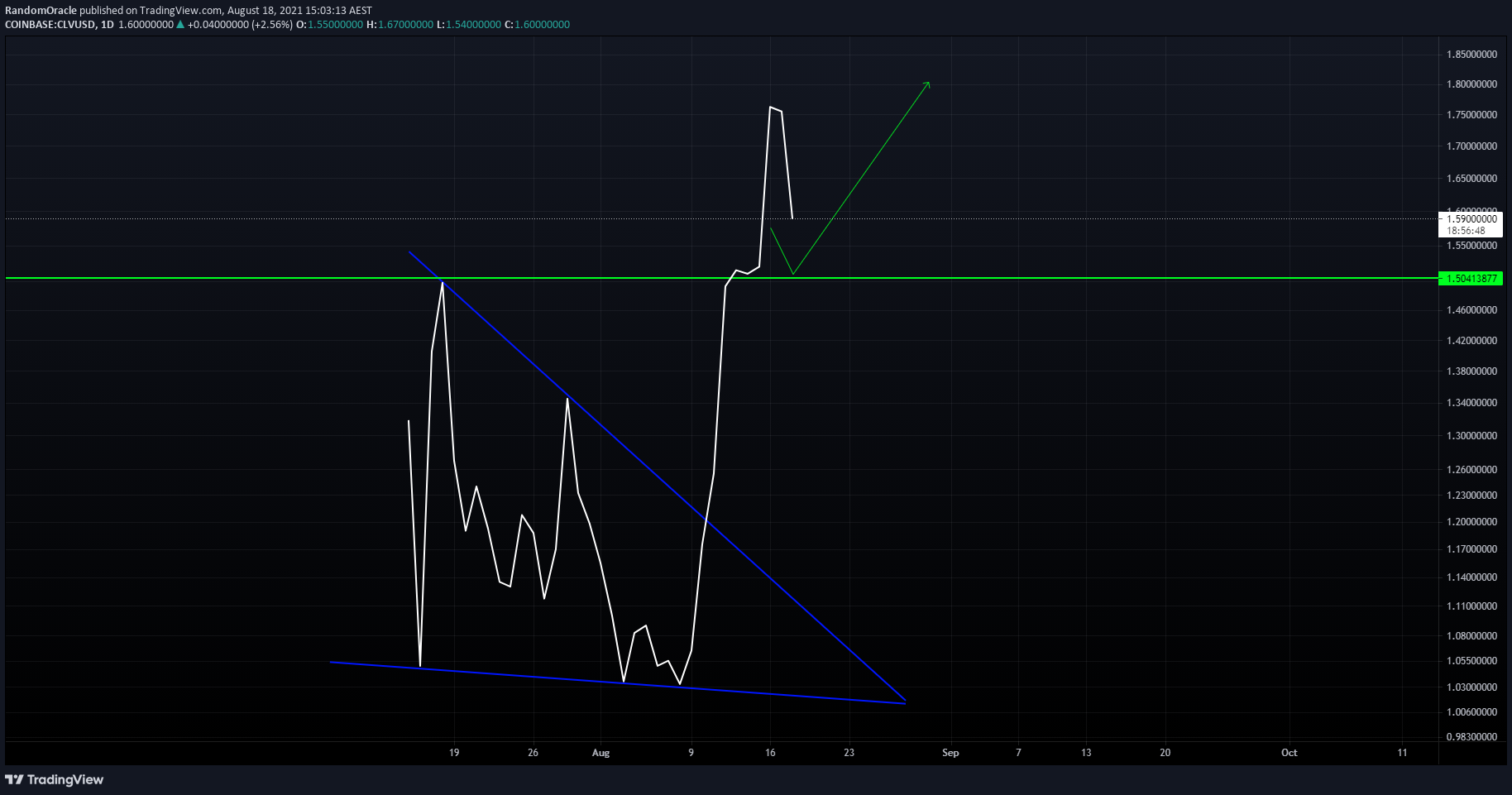Click the Aug label on the date axis
The image size is (1512, 795).
coord(600,753)
